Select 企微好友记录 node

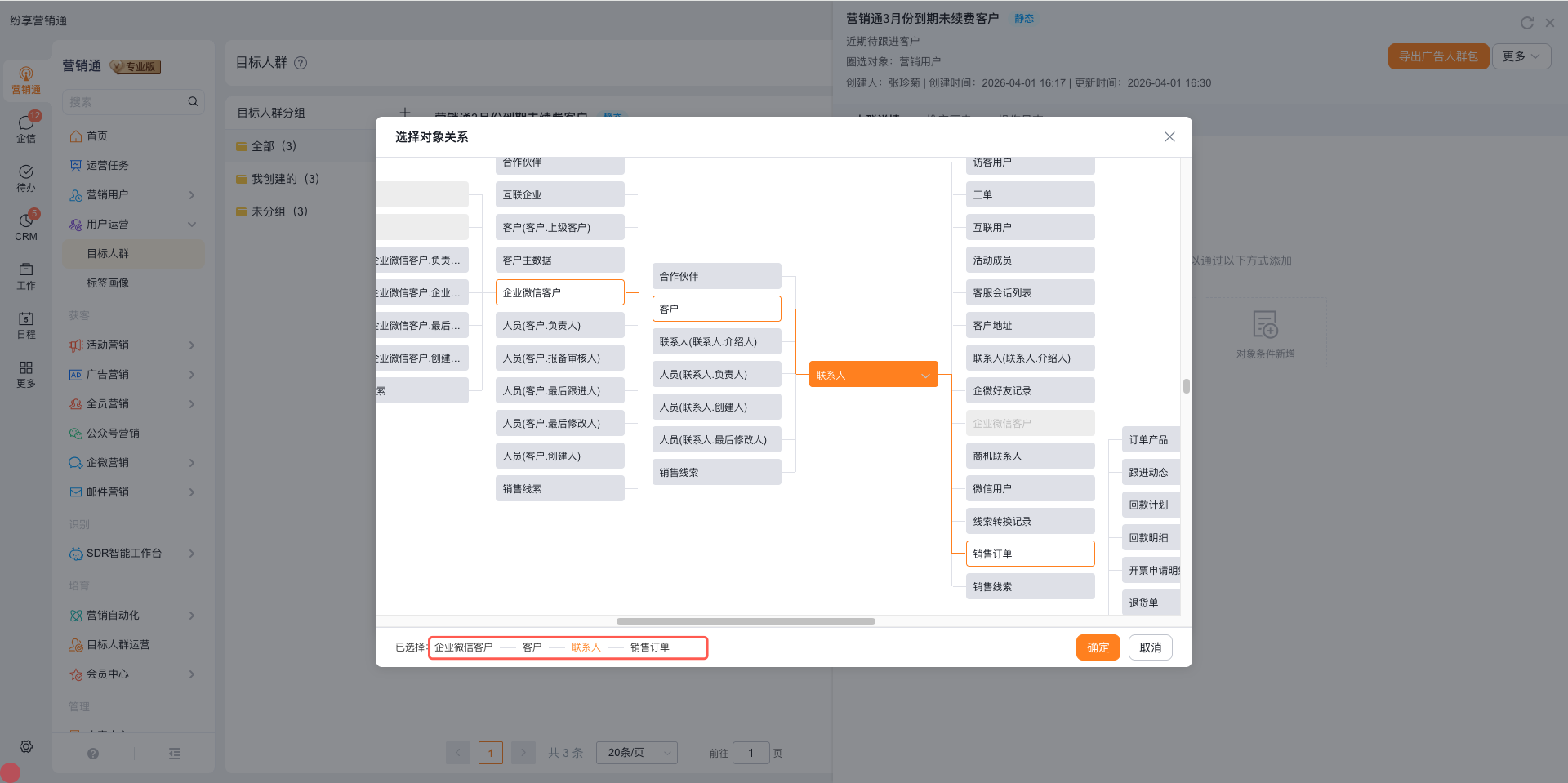click(1030, 390)
